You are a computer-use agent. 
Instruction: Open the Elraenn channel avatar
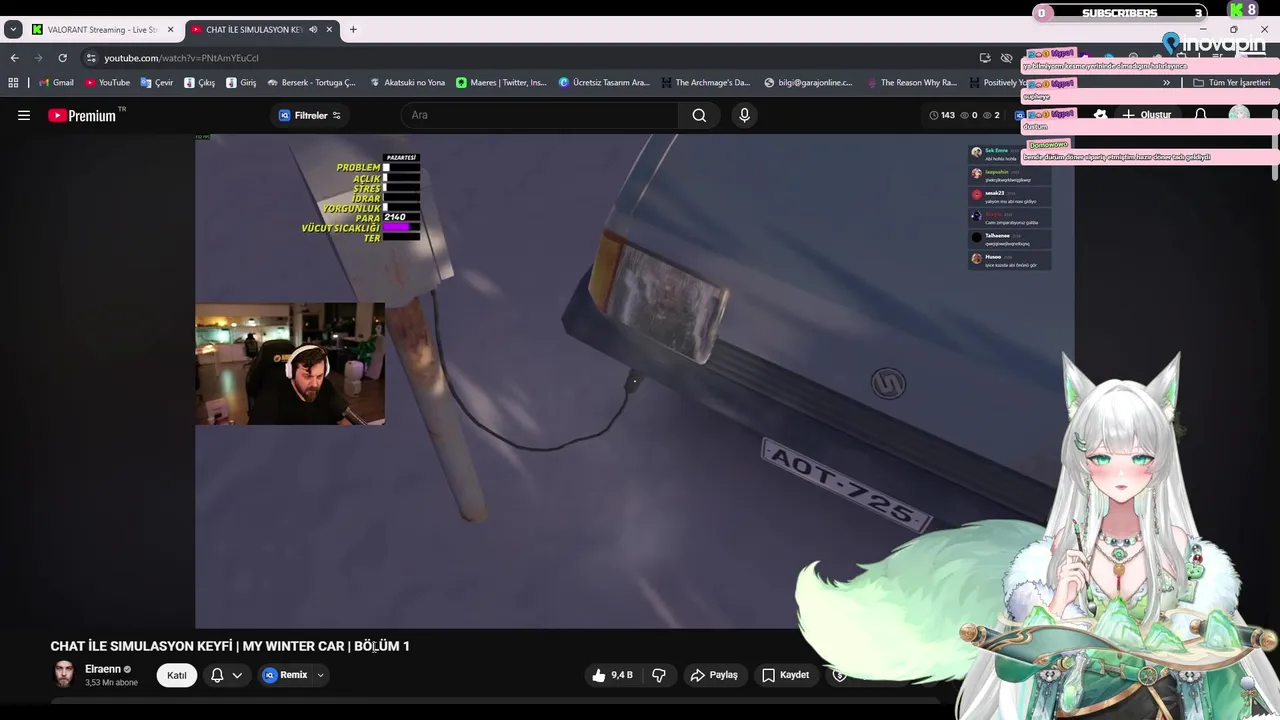click(x=64, y=675)
